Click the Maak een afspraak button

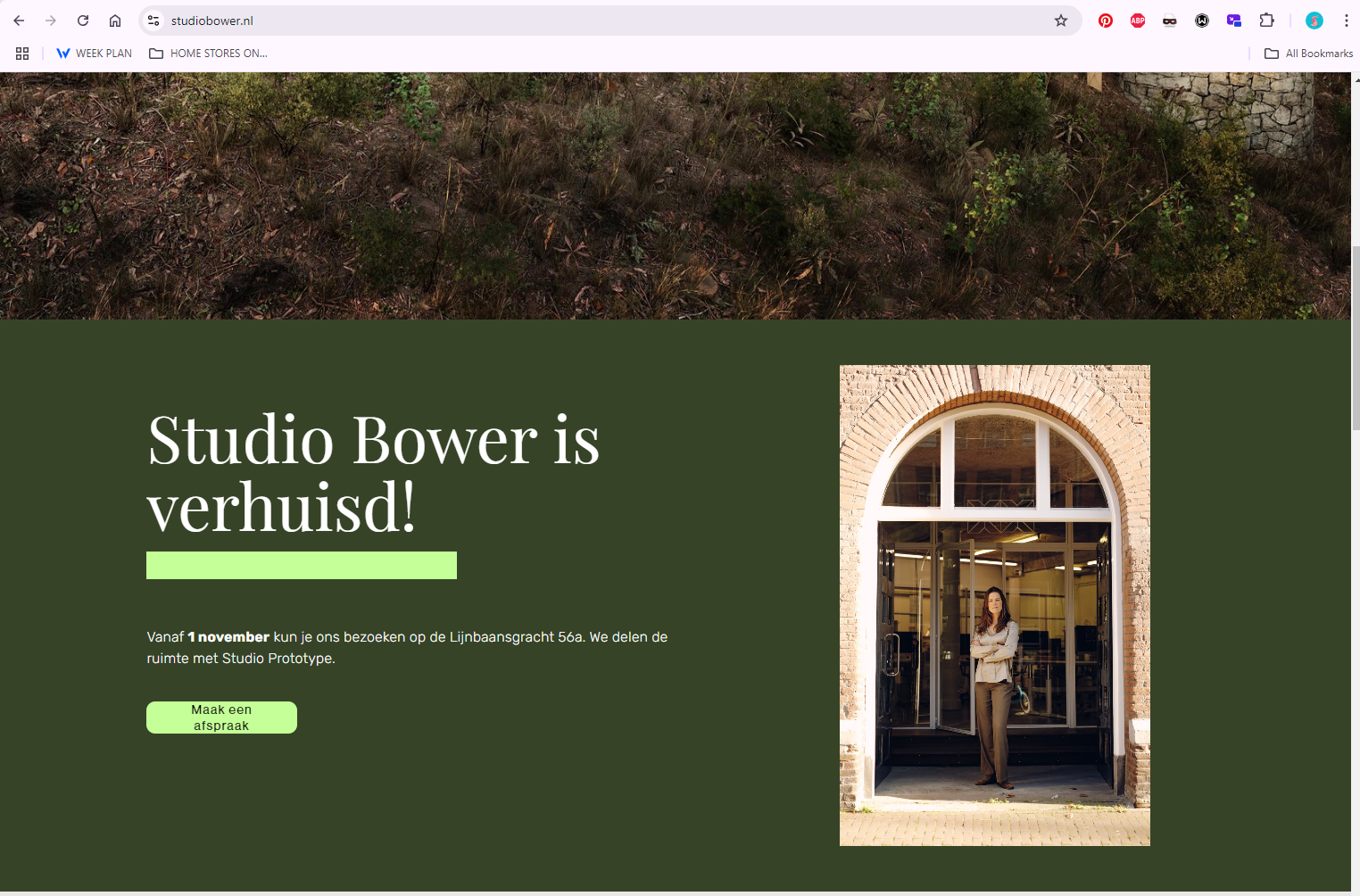221,718
